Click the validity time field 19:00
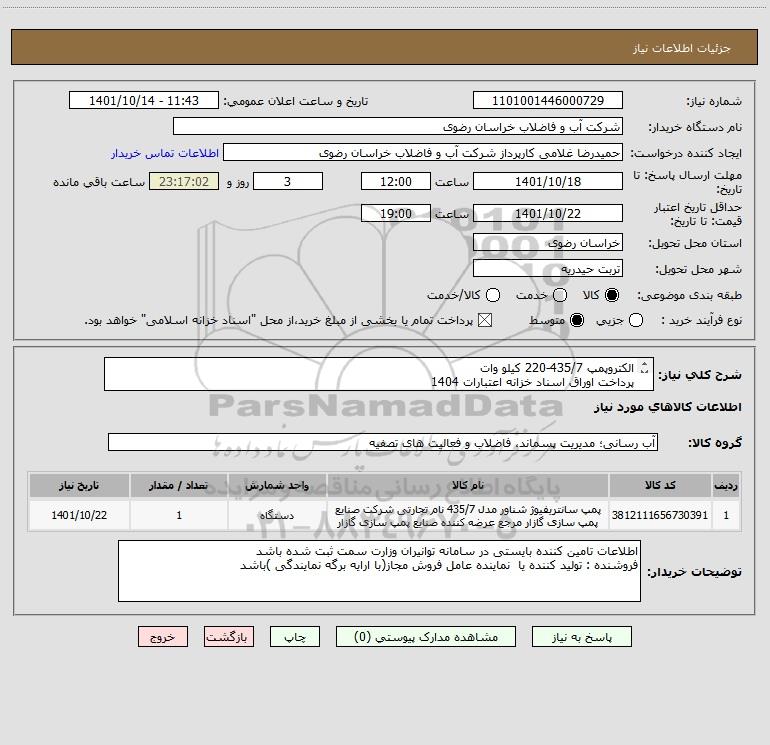 click(x=396, y=214)
